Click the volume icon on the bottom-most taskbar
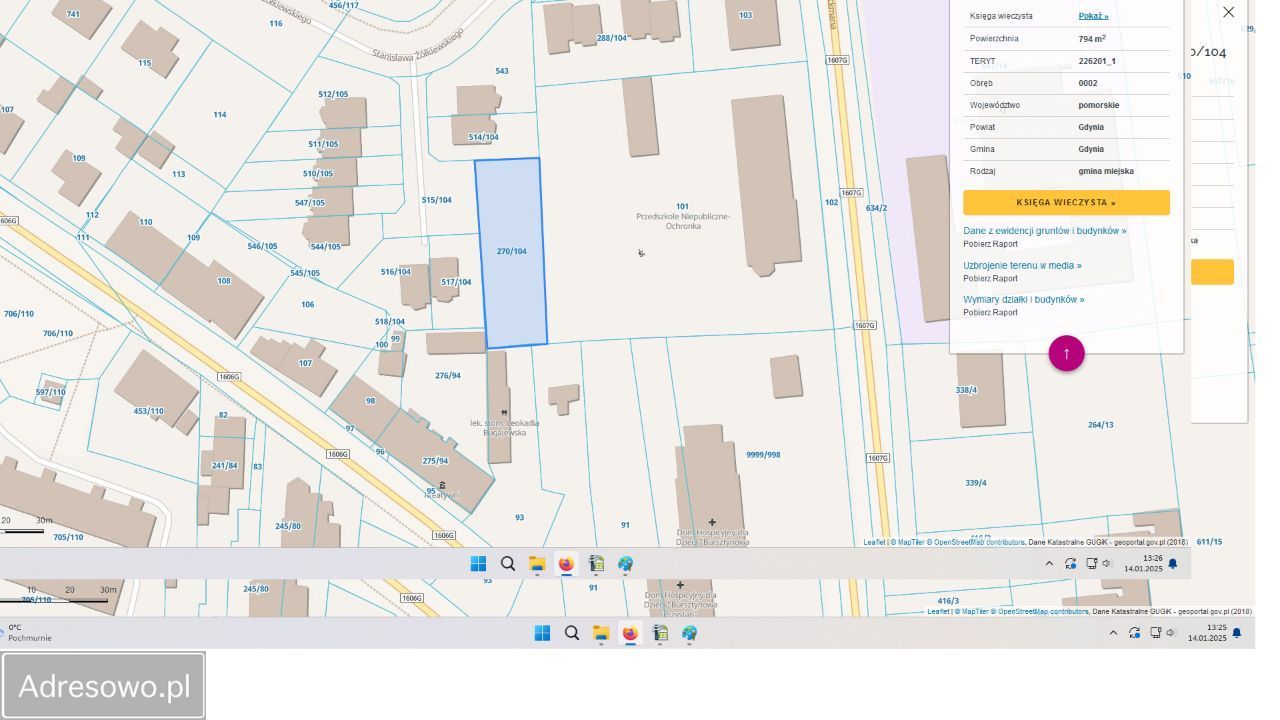Image resolution: width=1280 pixels, height=720 pixels. point(1171,633)
